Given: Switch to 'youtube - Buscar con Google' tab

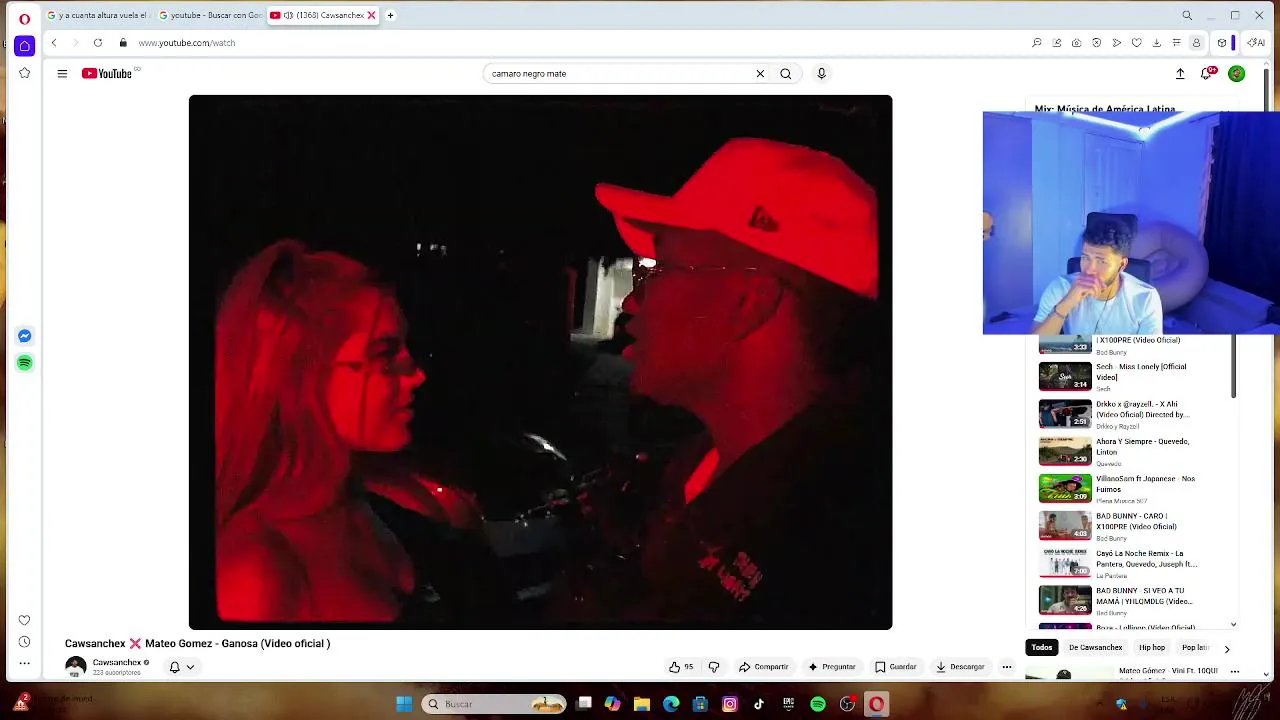Looking at the screenshot, I should (210, 15).
